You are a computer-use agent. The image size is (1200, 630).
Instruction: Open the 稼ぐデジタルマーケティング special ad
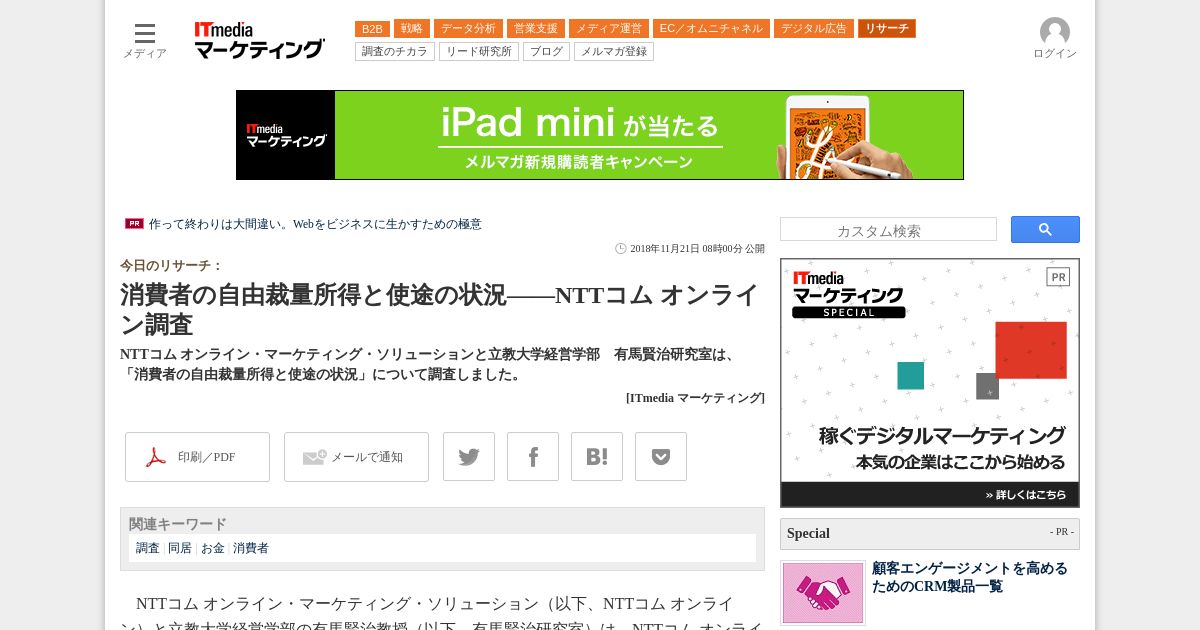pyautogui.click(x=930, y=383)
